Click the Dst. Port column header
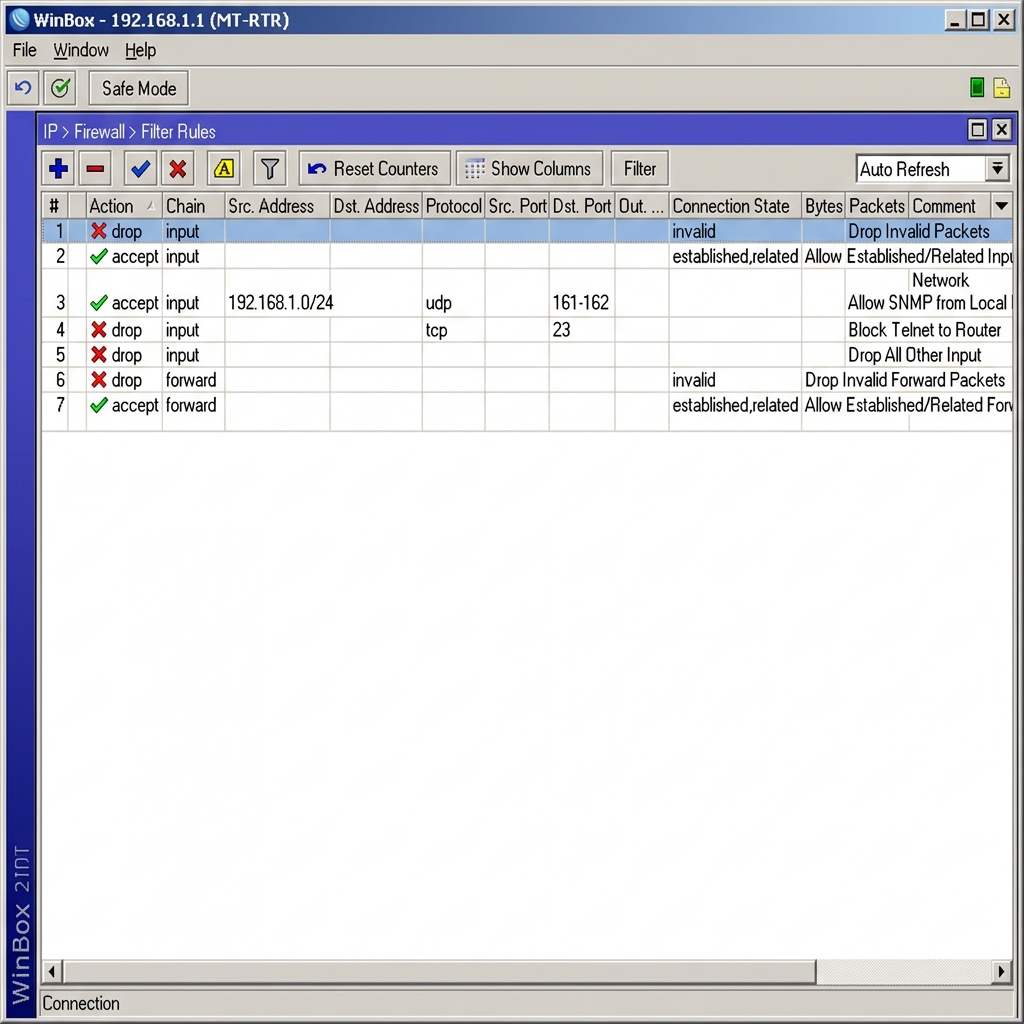1024x1024 pixels. tap(582, 206)
